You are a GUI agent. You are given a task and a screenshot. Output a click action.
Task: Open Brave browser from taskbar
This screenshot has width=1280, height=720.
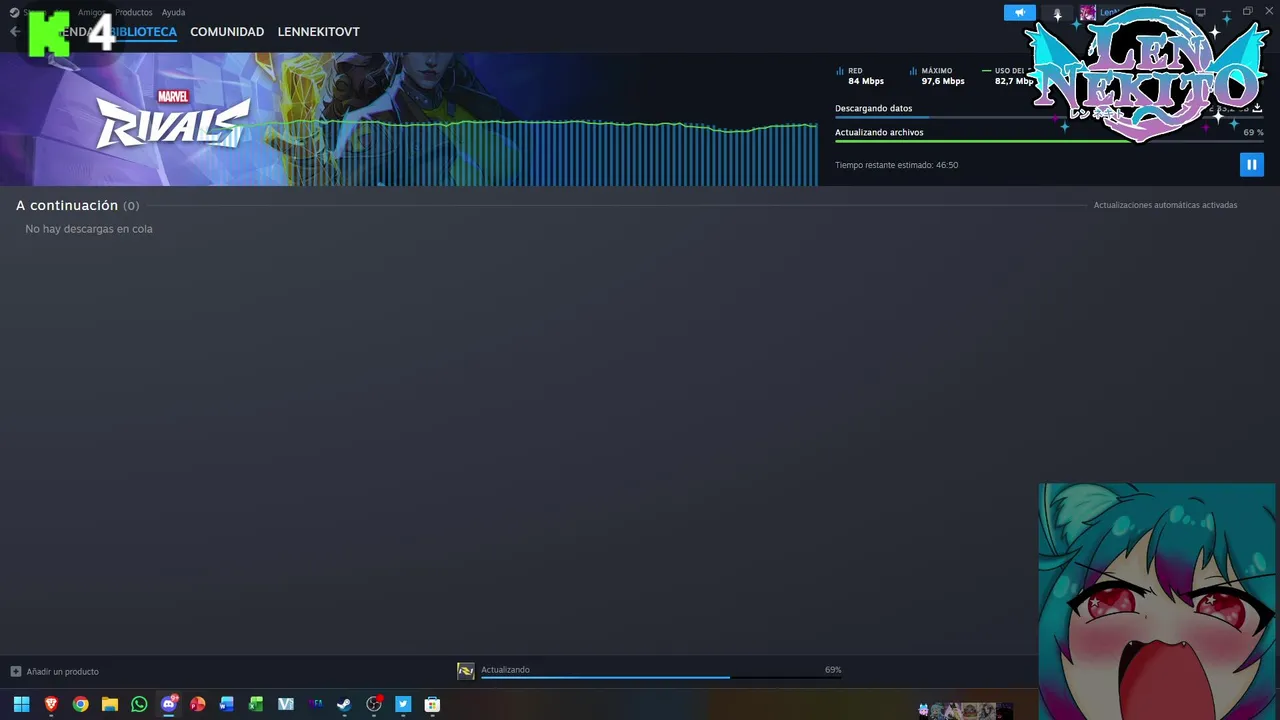pyautogui.click(x=51, y=704)
